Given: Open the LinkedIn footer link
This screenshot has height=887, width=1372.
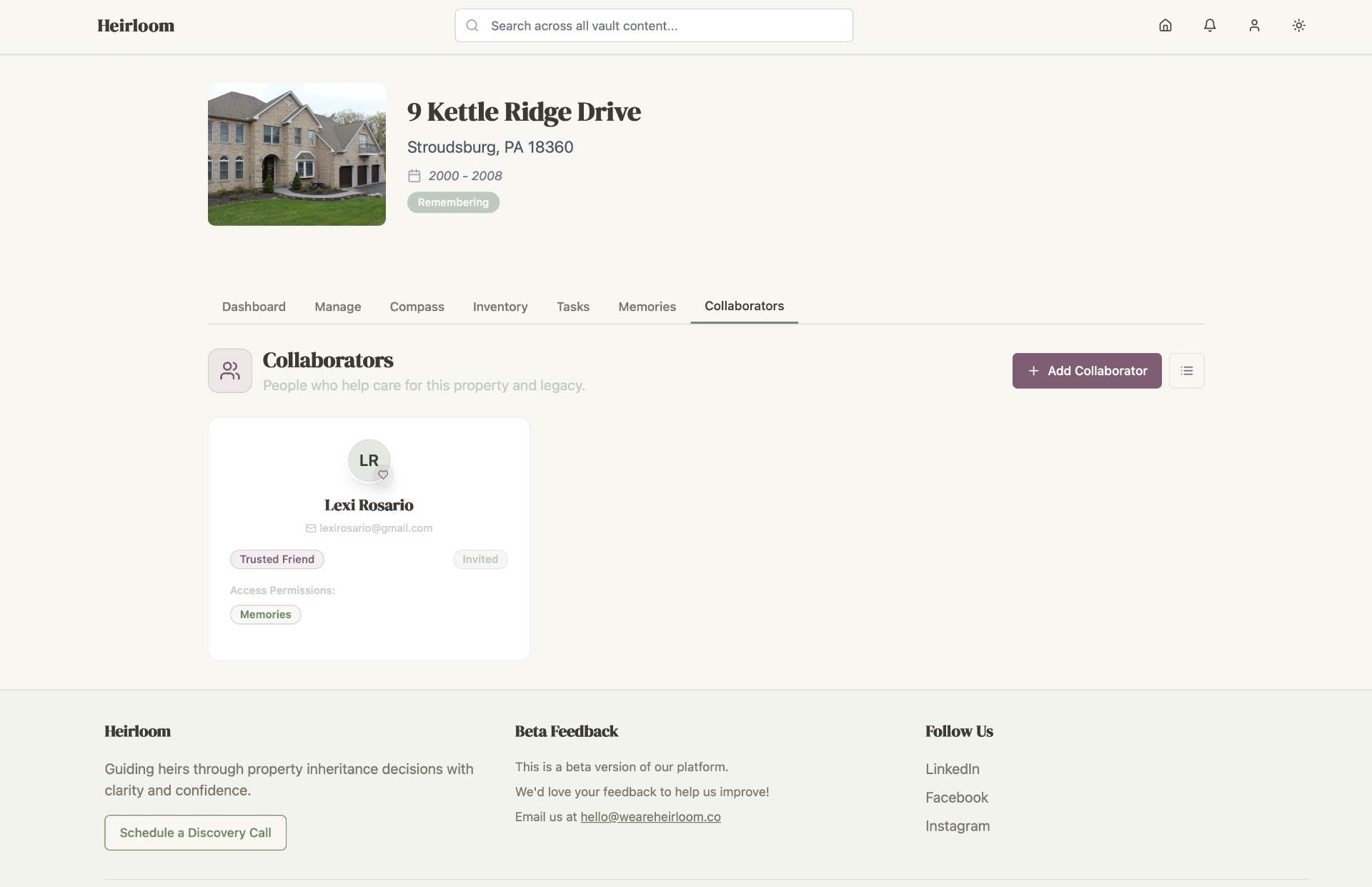Looking at the screenshot, I should click(952, 769).
